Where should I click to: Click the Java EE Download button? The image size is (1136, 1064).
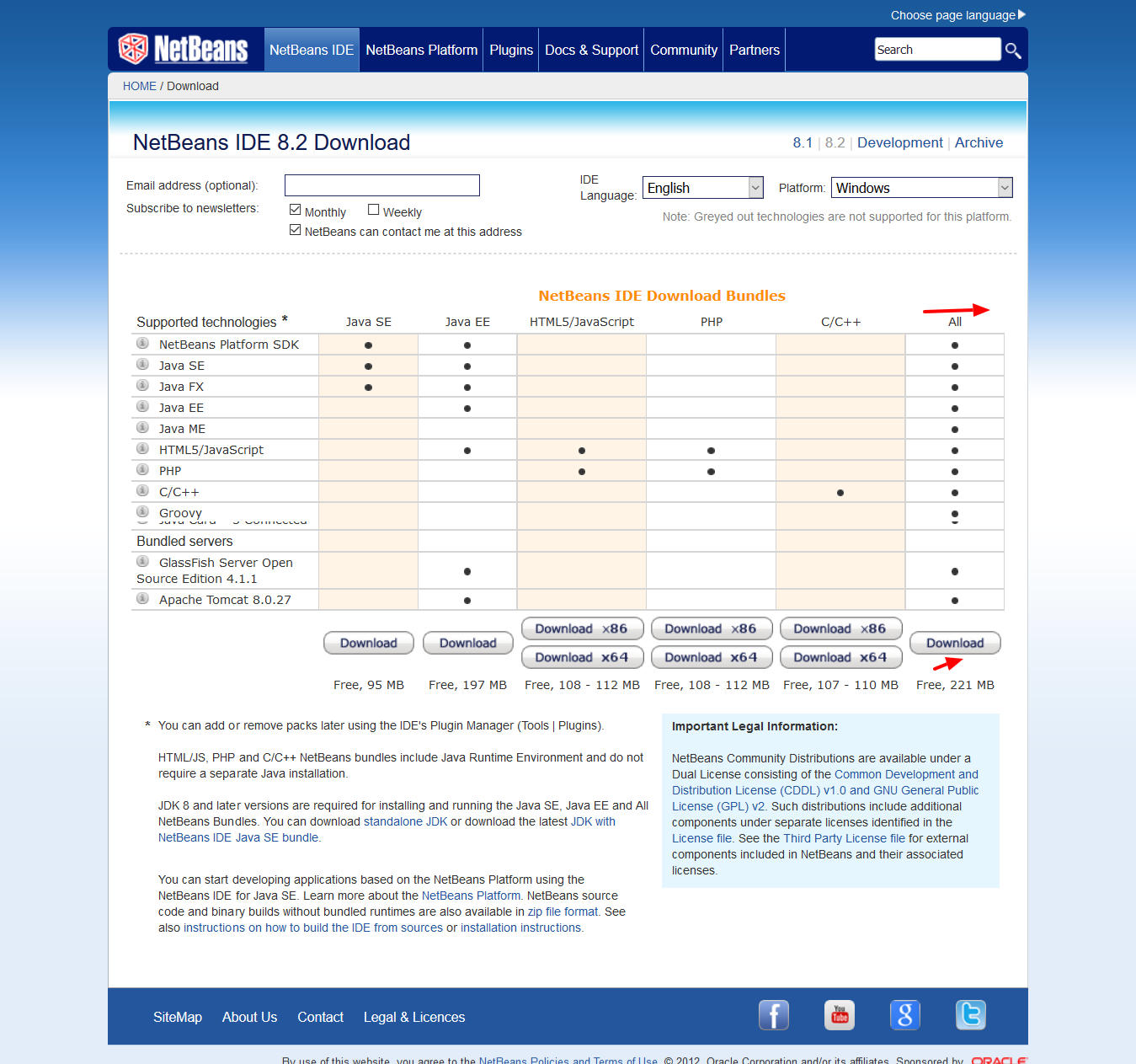coord(468,643)
